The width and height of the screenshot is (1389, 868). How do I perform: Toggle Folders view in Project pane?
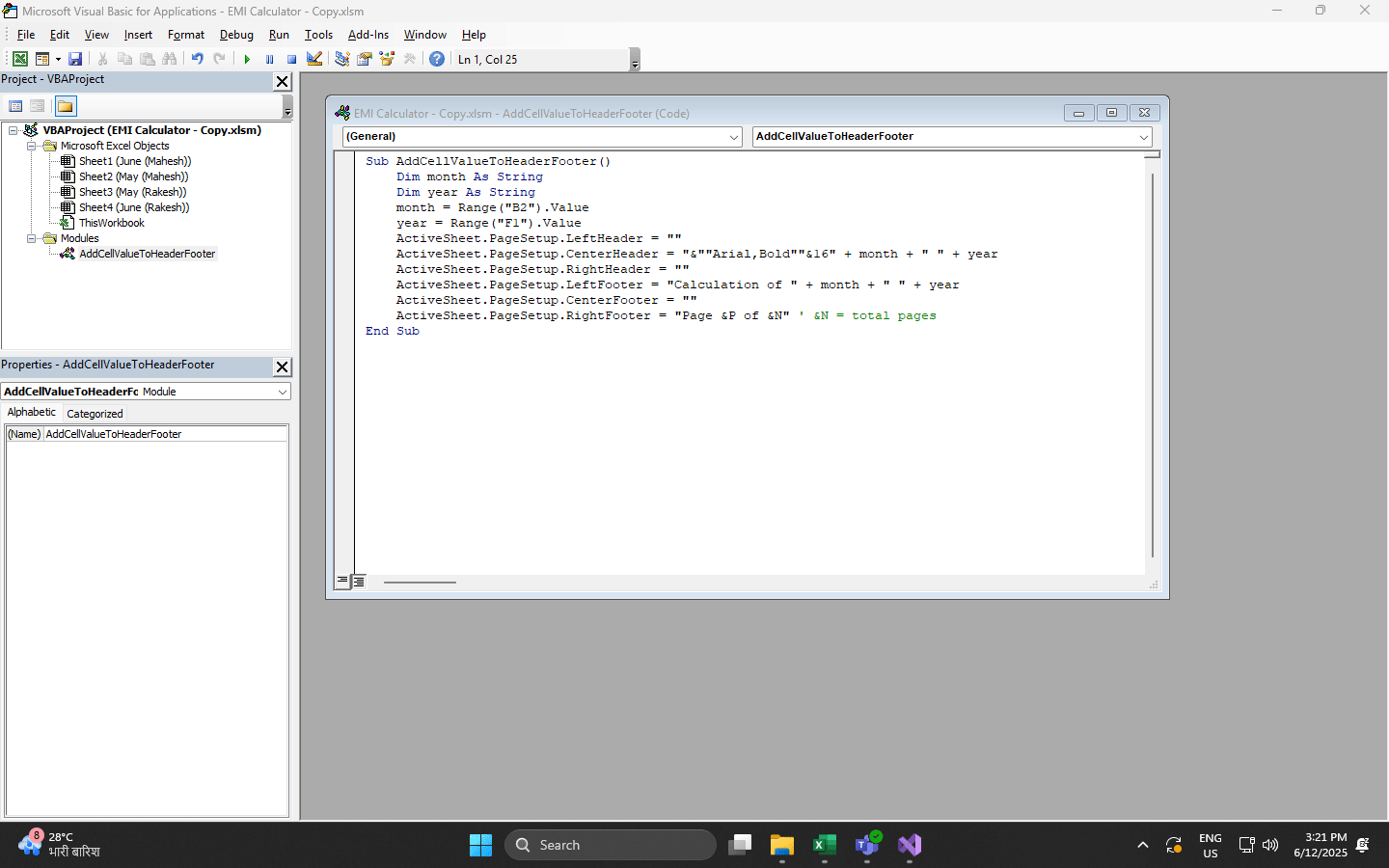point(65,106)
